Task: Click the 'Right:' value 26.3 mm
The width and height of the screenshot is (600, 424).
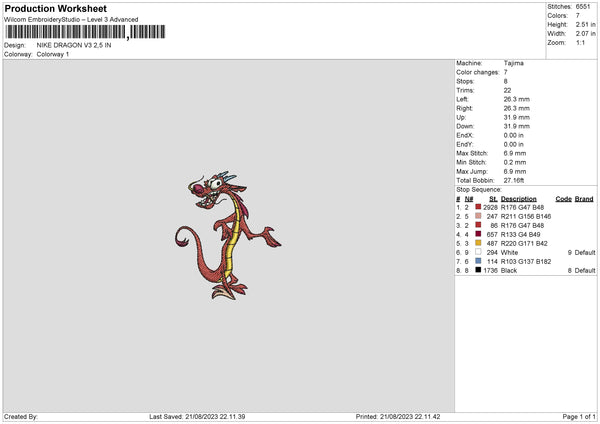Action: pos(517,108)
